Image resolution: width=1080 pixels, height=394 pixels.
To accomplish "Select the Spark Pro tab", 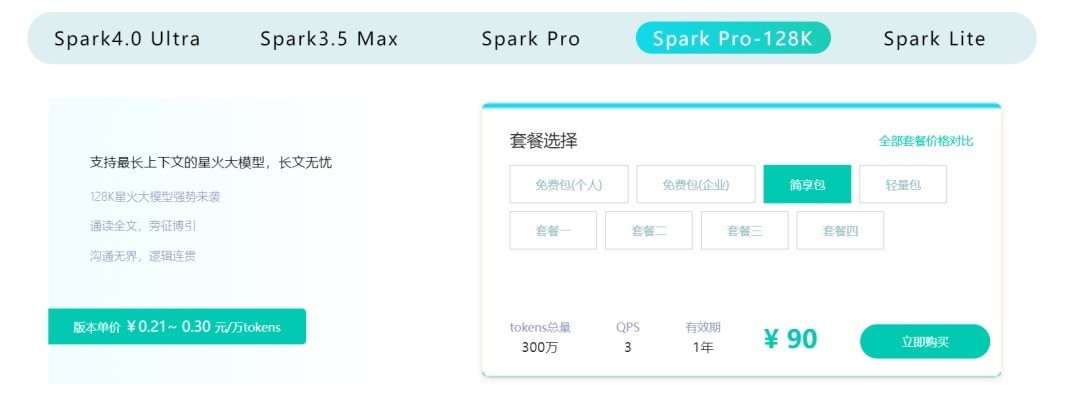I will (x=530, y=39).
